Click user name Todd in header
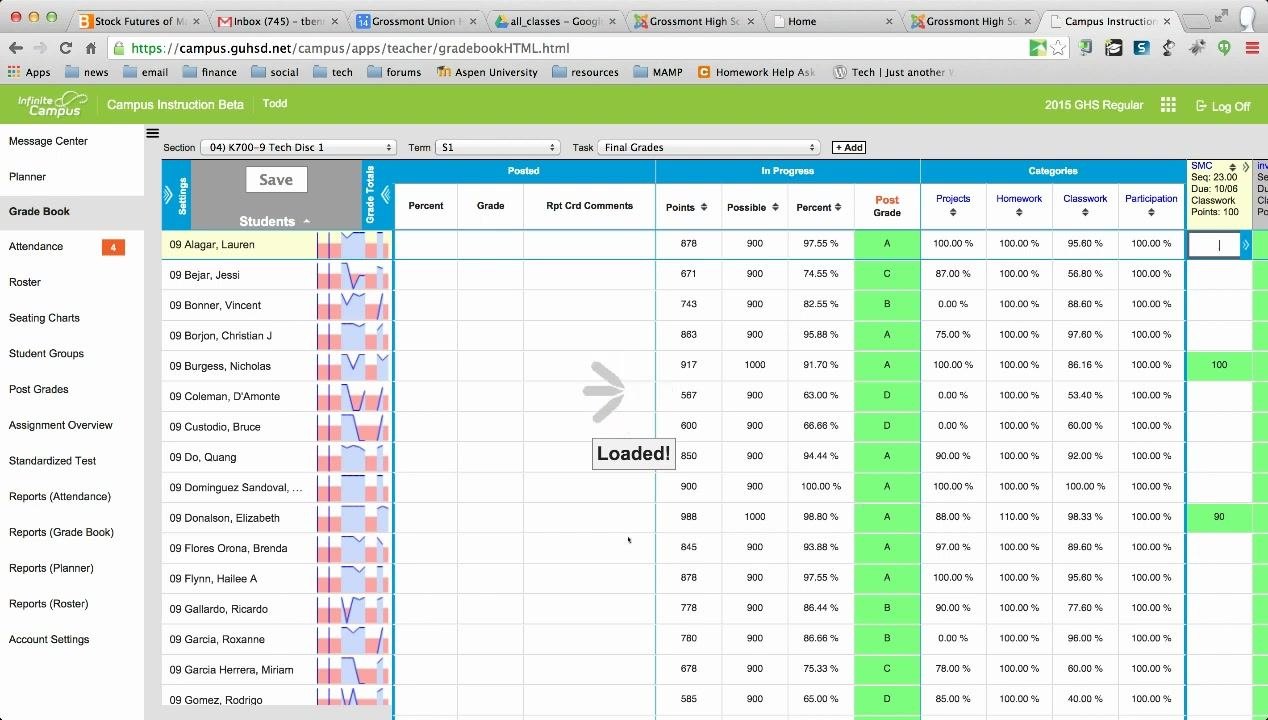 coord(274,104)
